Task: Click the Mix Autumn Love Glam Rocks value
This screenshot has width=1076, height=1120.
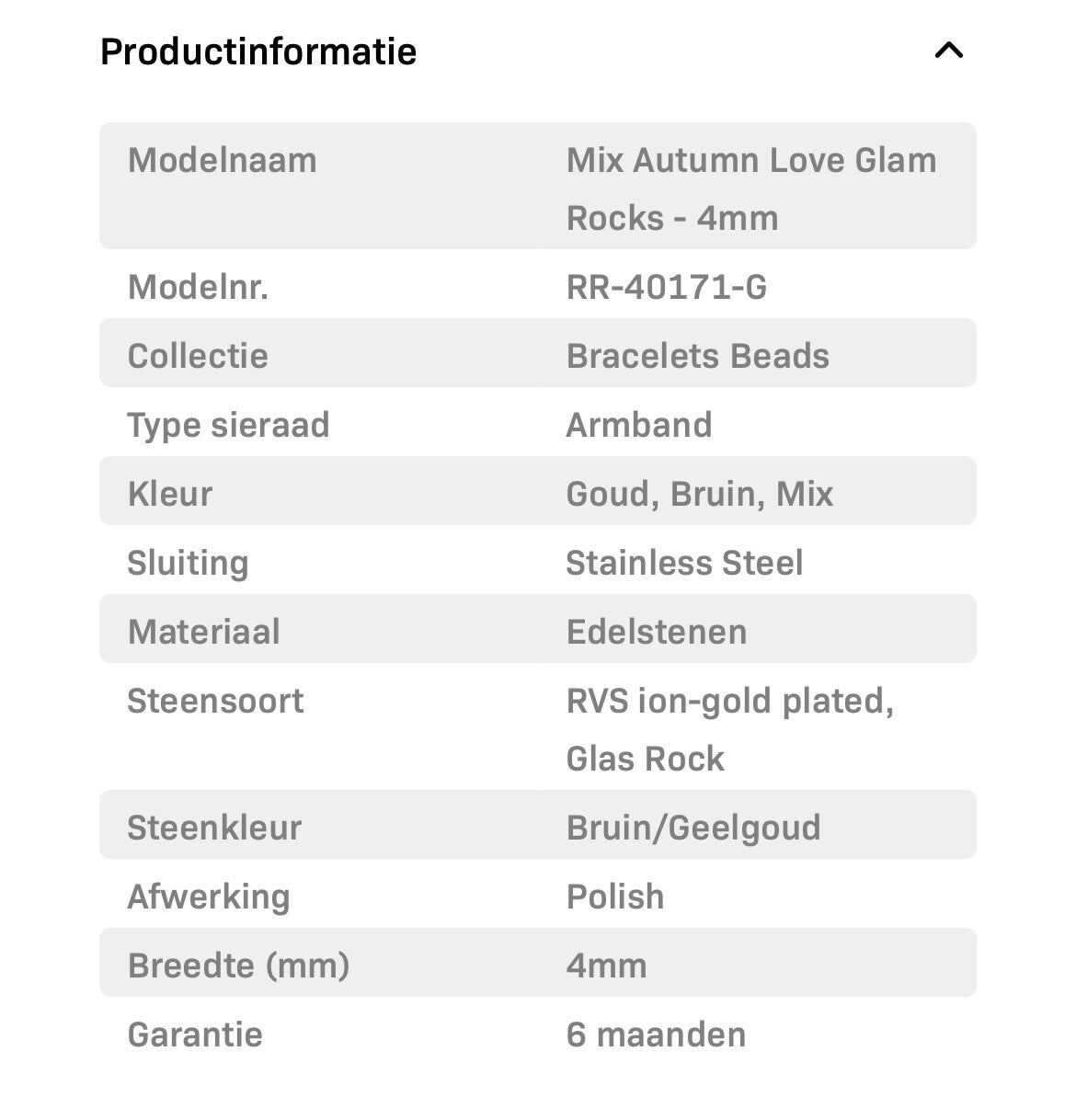Action: point(750,189)
